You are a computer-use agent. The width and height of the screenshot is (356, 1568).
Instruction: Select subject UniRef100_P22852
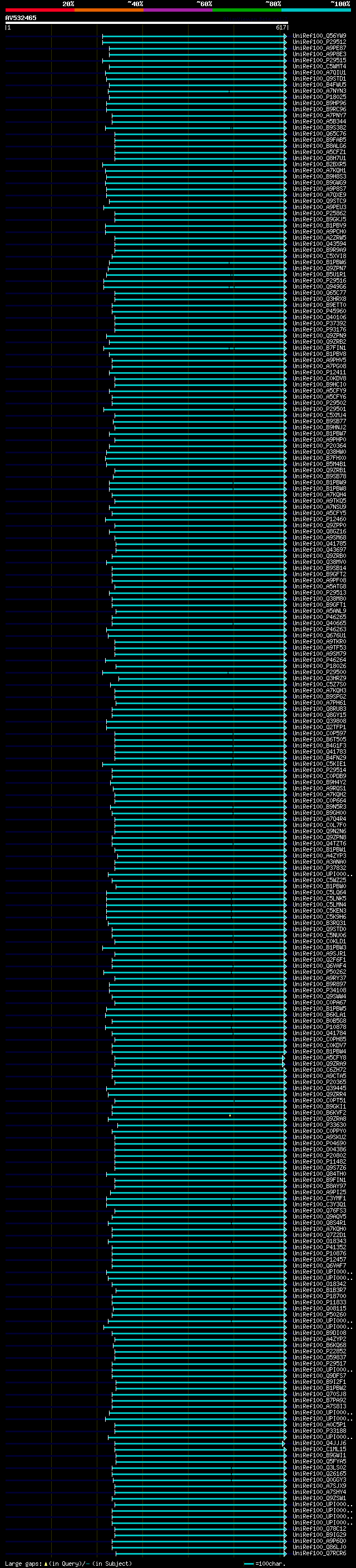pos(319,1351)
